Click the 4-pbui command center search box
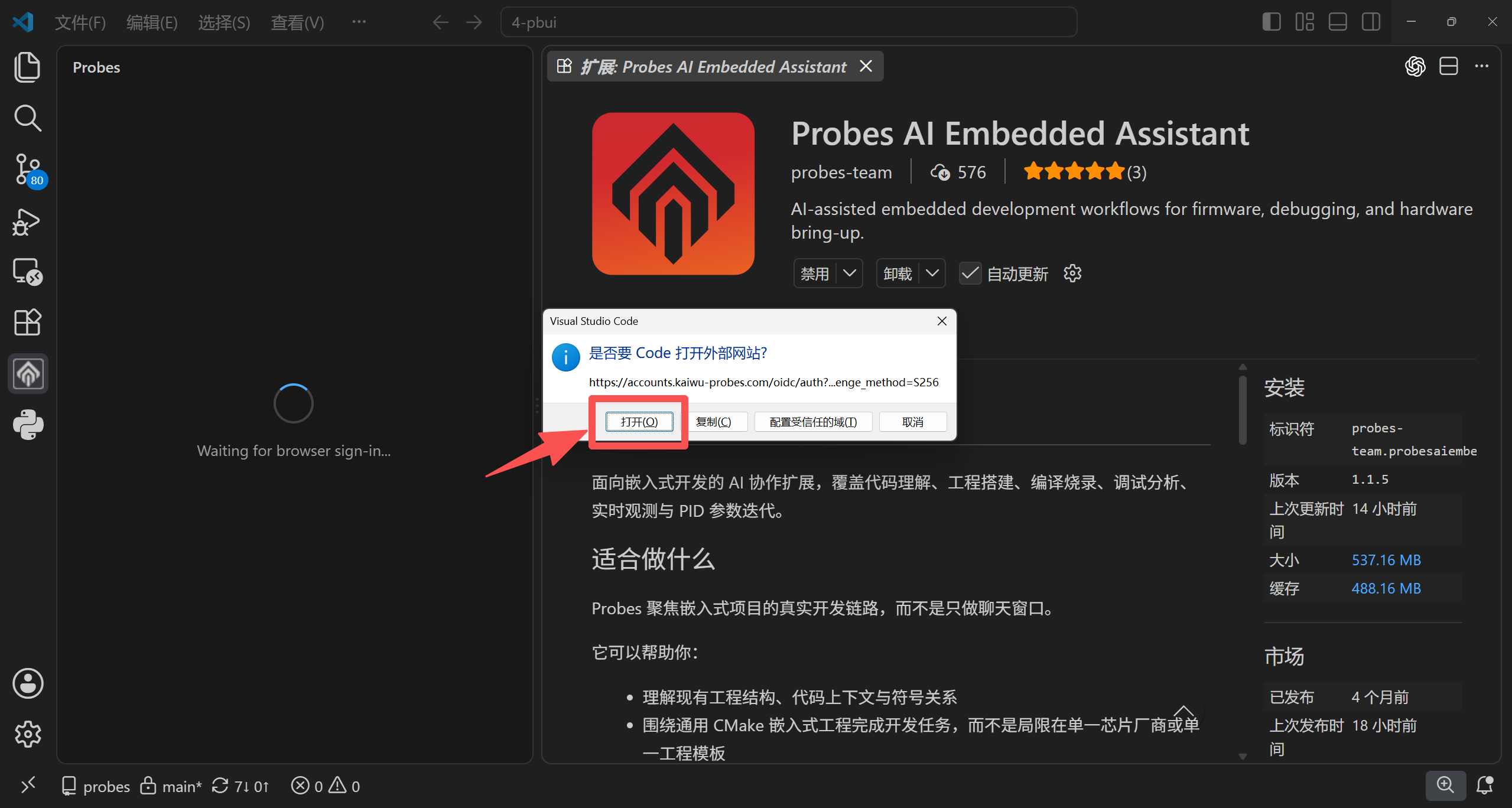This screenshot has width=1512, height=808. (788, 22)
